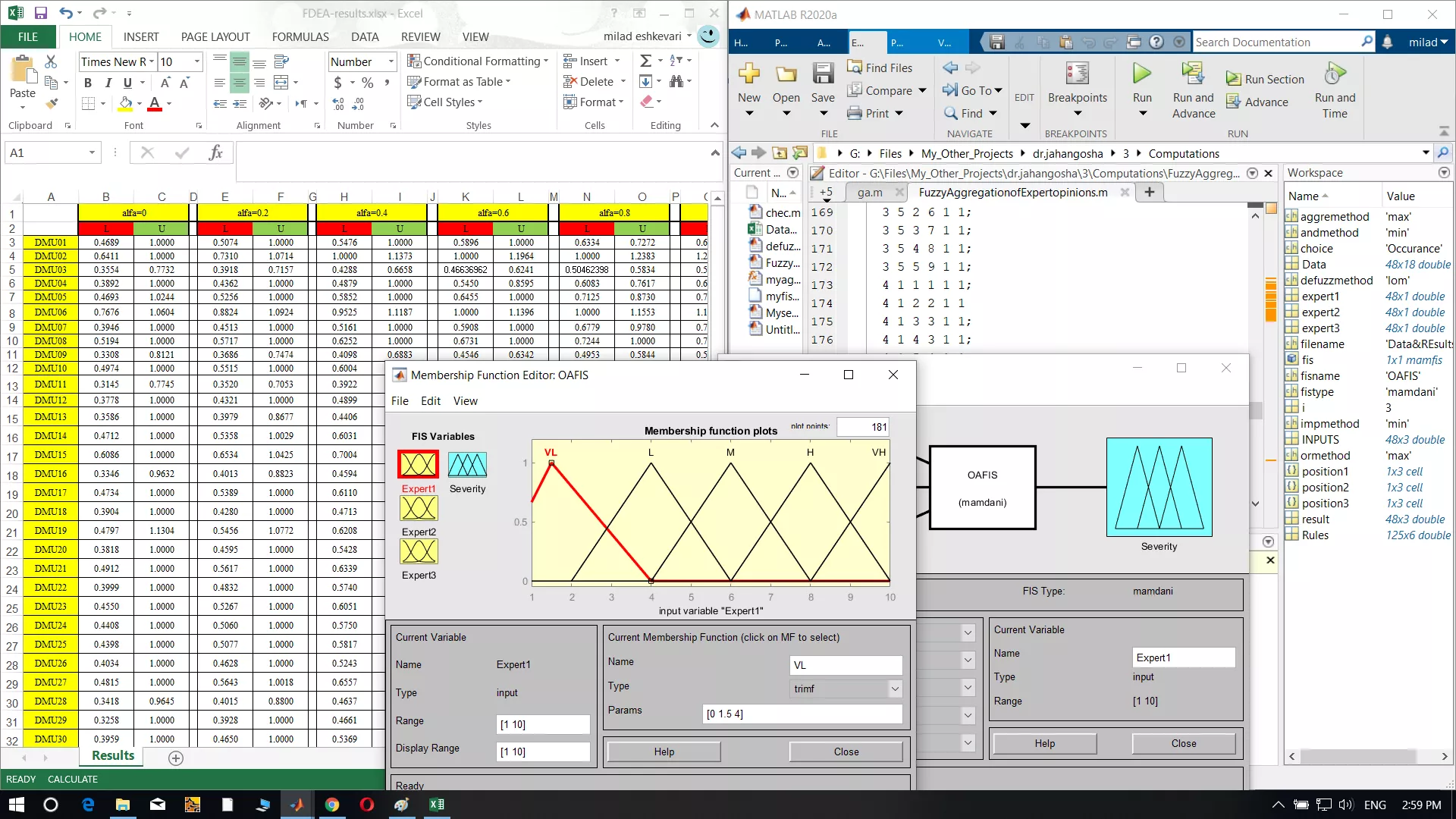Toggle Italic formatting in Excel ribbon
Screen dimensions: 1456x819
click(108, 83)
